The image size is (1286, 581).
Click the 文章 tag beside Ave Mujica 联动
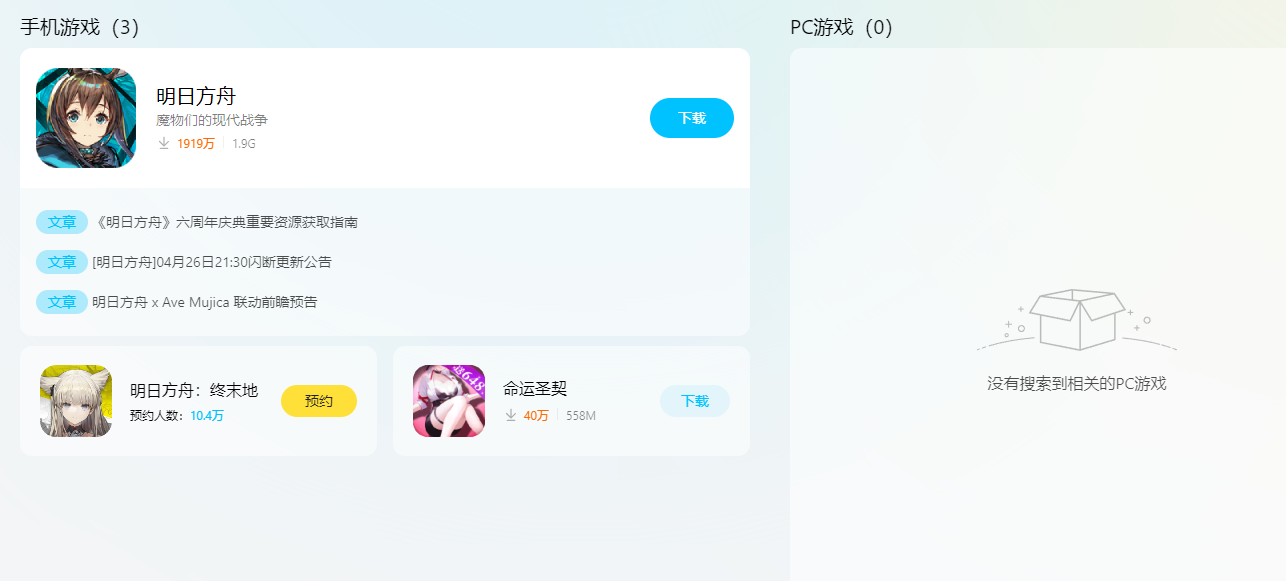[62, 302]
